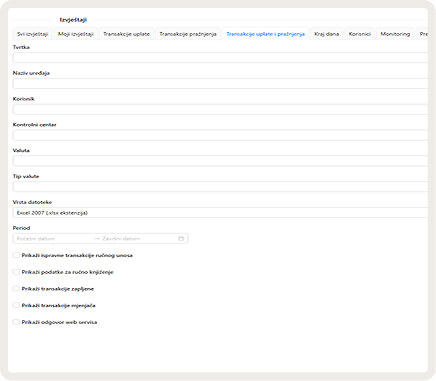Open Vrsta datoteke Excel 2007 dropdown
This screenshot has width=436, height=381.
pyautogui.click(x=220, y=213)
